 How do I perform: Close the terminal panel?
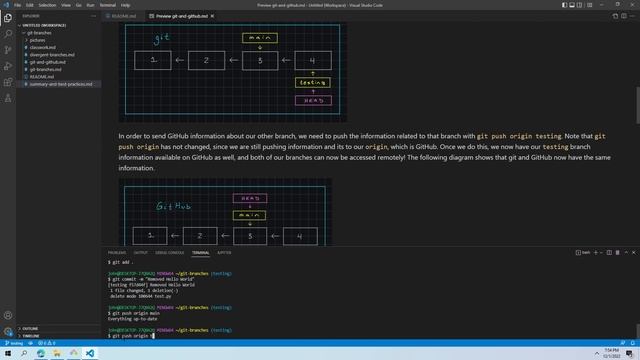(x=634, y=253)
